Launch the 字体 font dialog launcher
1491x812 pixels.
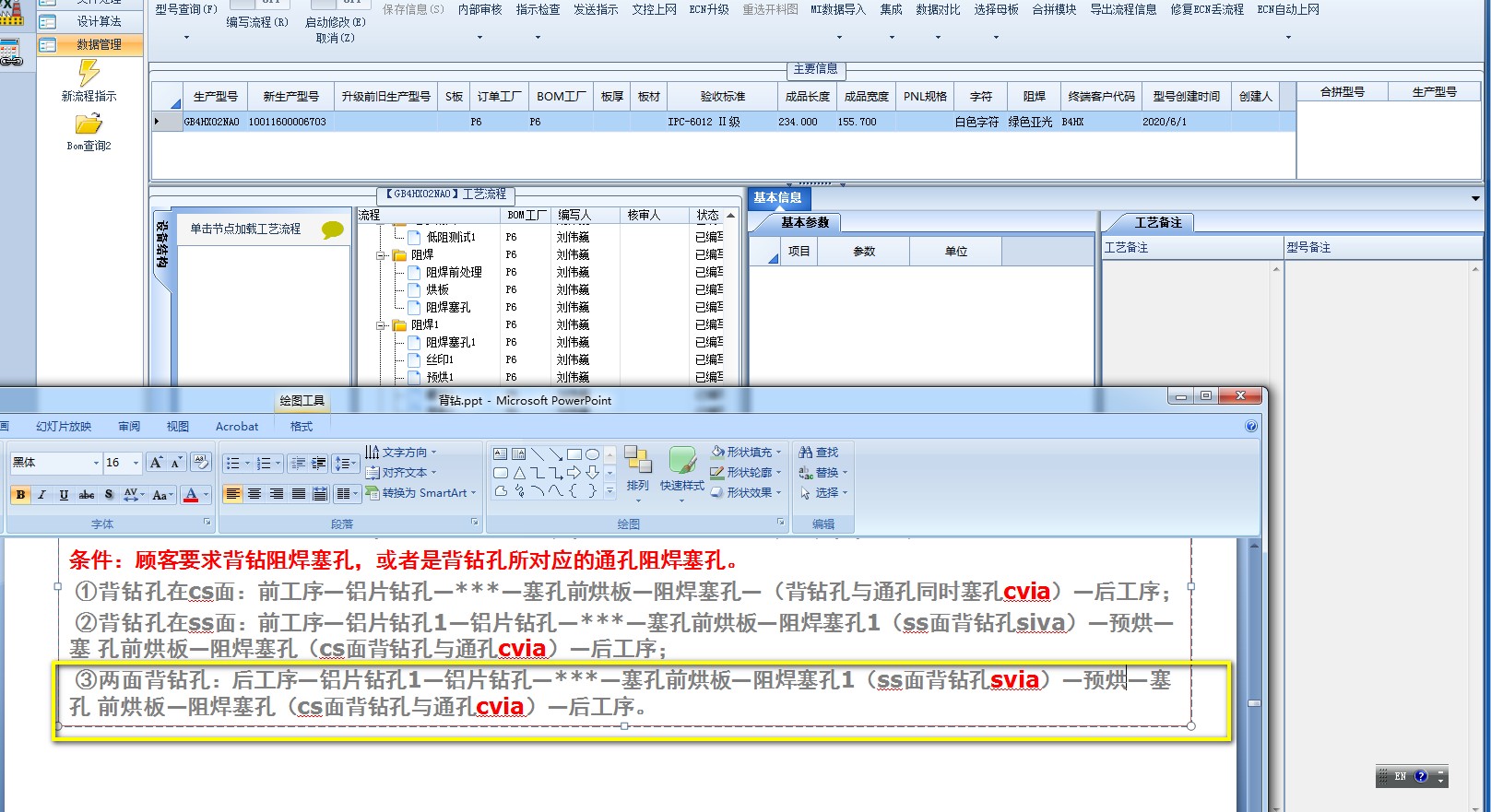pyautogui.click(x=207, y=523)
